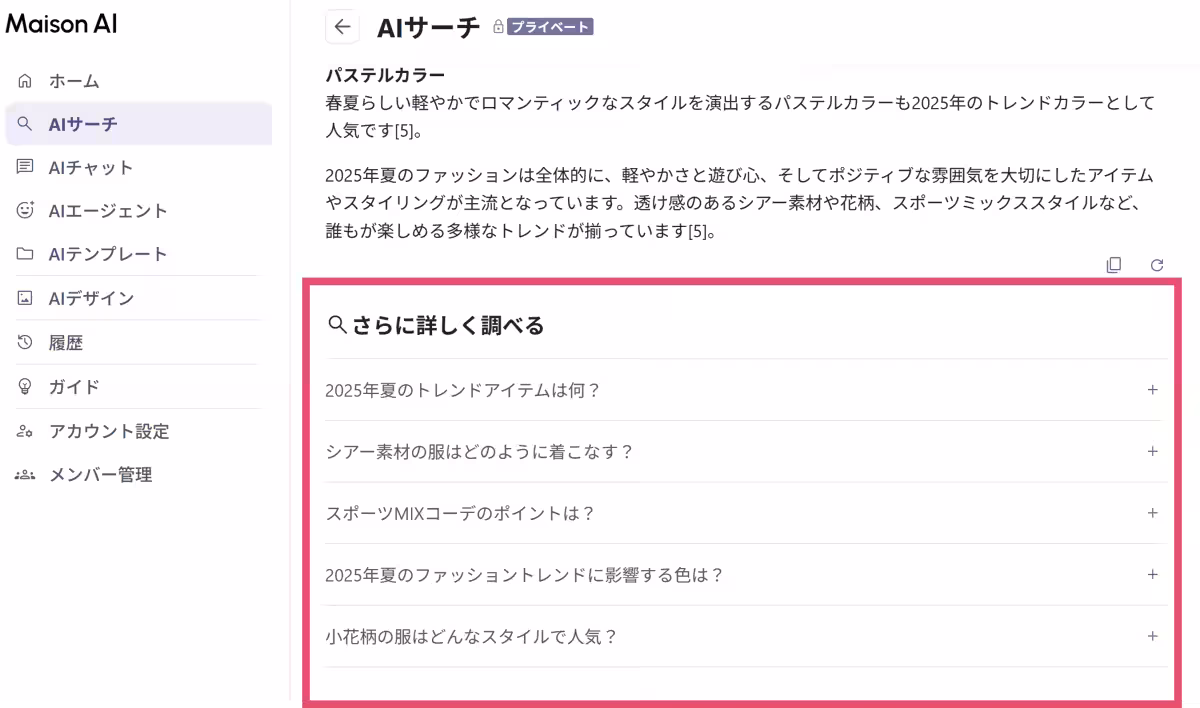This screenshot has width=1200, height=708.
Task: Open 履歴 via the clock icon
Action: 22,342
